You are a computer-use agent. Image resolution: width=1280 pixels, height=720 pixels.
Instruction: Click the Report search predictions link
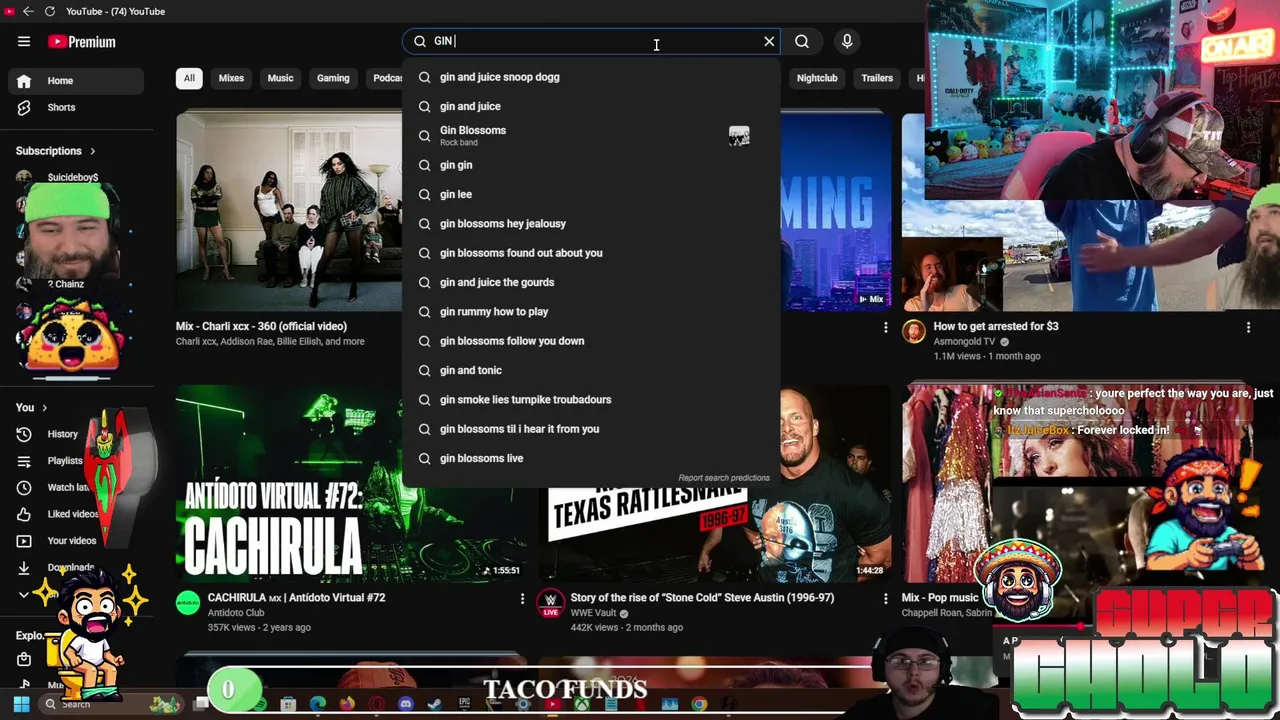click(x=724, y=478)
